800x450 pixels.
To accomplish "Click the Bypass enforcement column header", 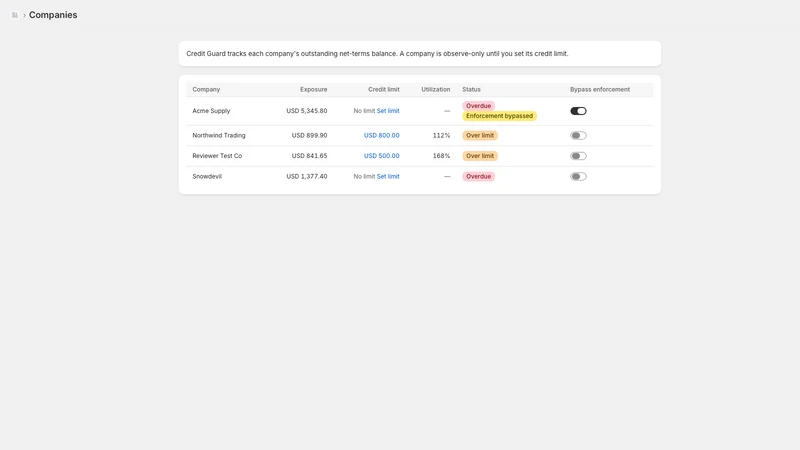I will coord(599,89).
